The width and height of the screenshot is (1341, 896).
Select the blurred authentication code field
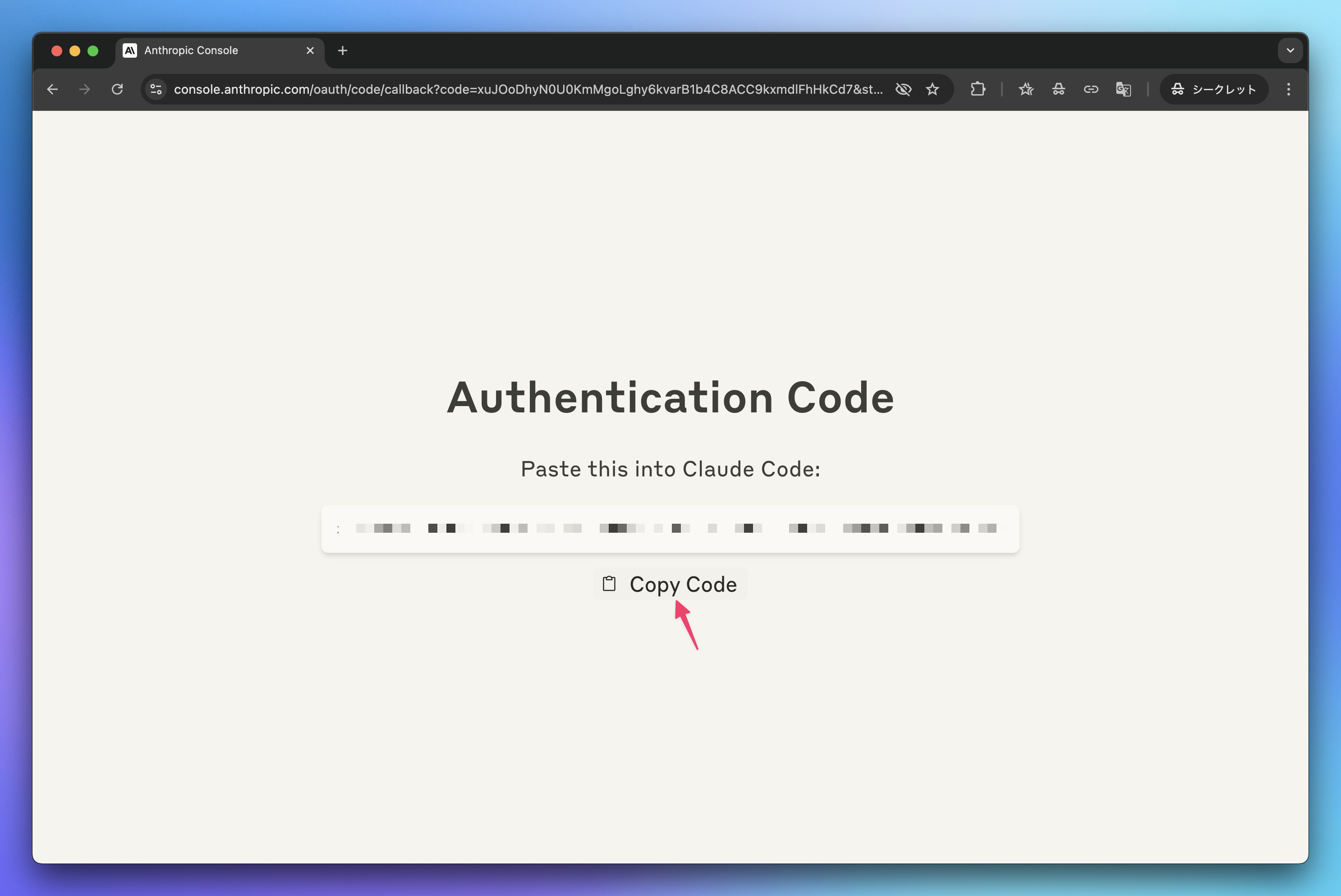click(x=670, y=529)
